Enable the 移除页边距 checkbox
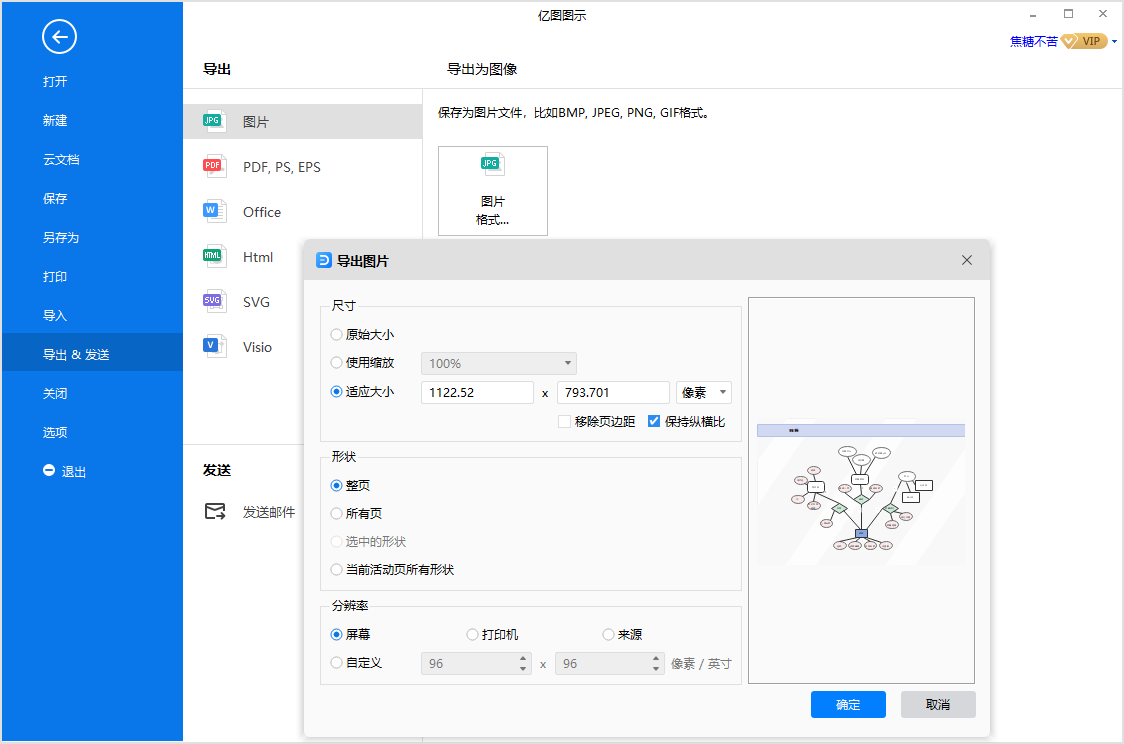1124x744 pixels. point(564,422)
